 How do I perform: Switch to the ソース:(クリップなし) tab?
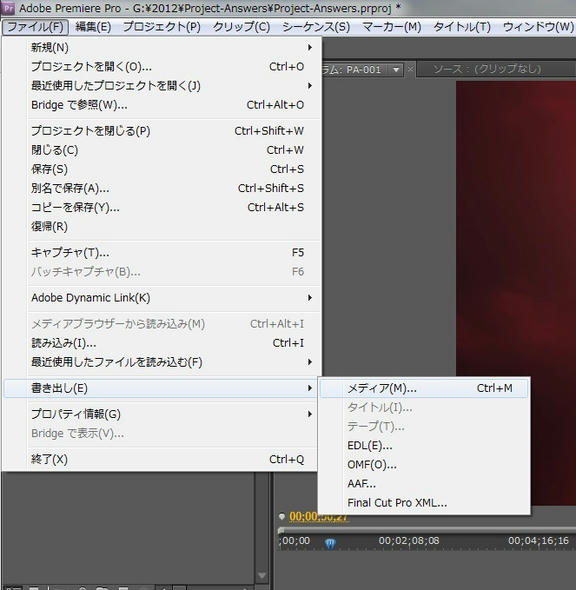tap(487, 69)
